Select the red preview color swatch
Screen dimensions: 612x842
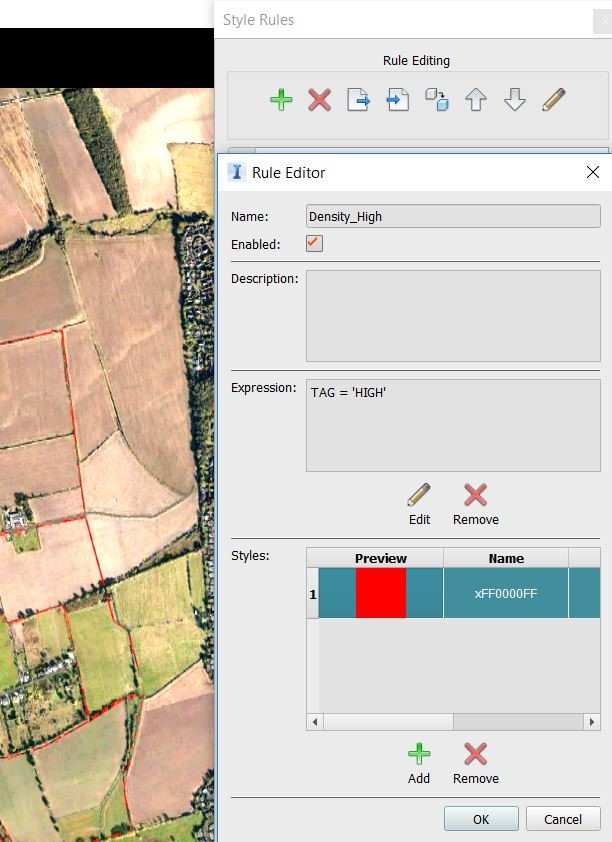pyautogui.click(x=381, y=593)
